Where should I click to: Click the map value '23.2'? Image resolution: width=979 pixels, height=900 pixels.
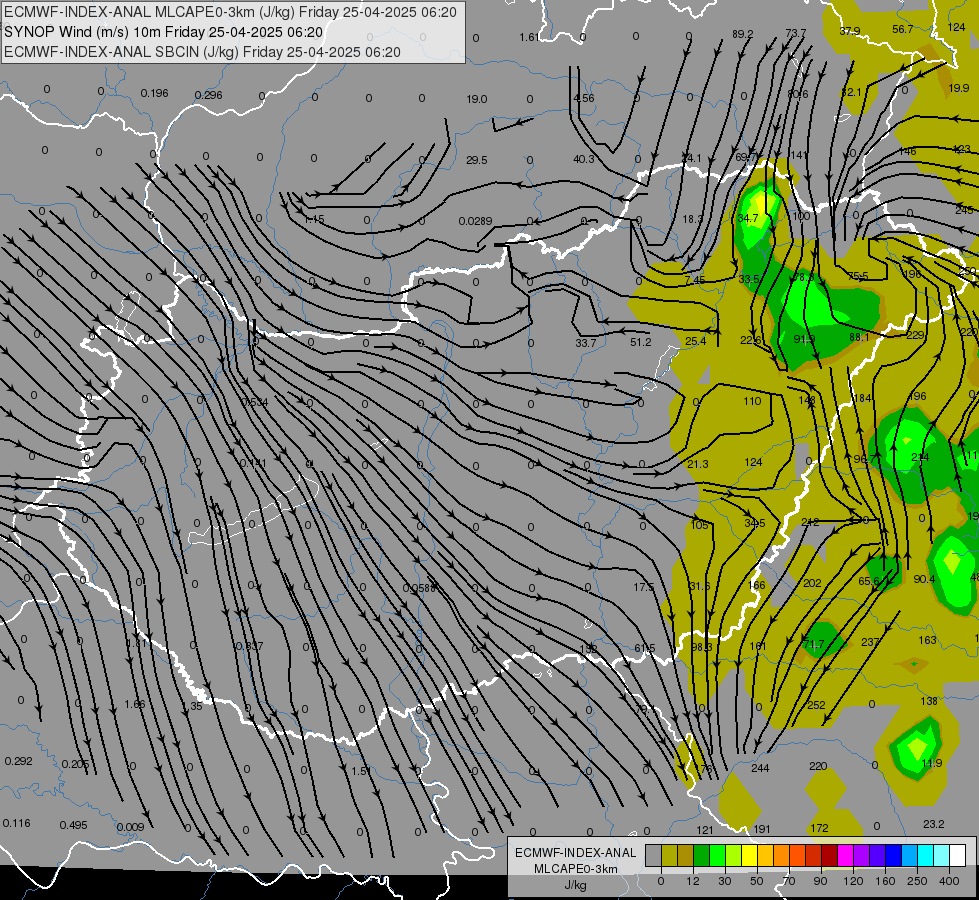(x=933, y=824)
